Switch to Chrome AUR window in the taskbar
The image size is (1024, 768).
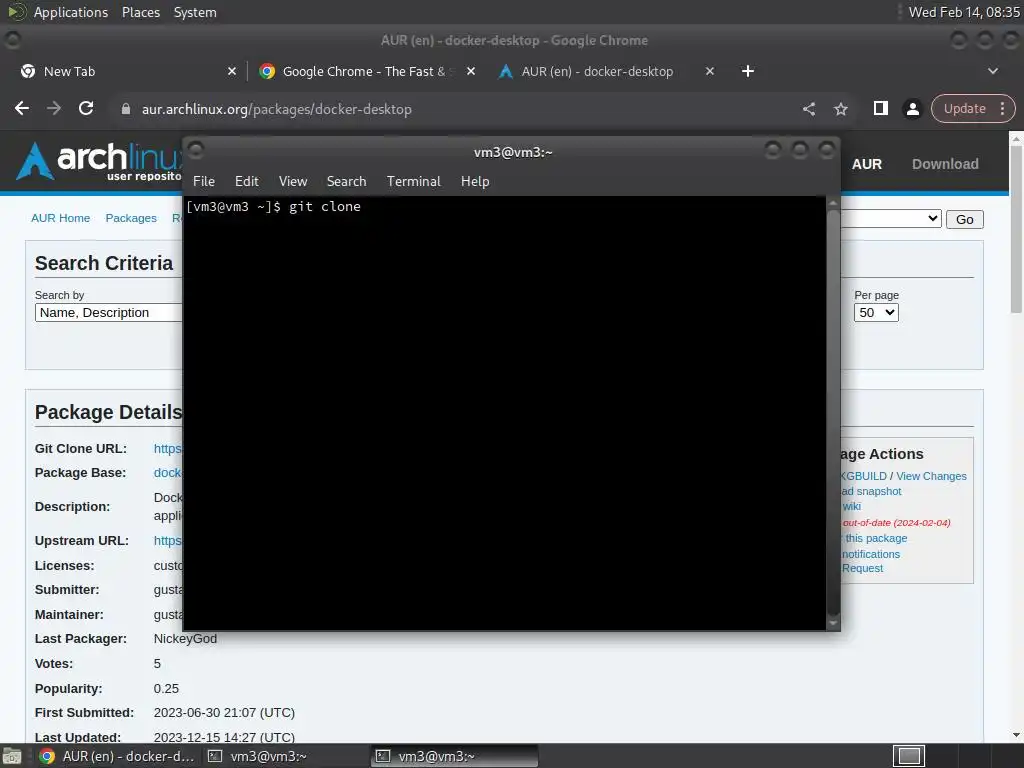pos(118,756)
